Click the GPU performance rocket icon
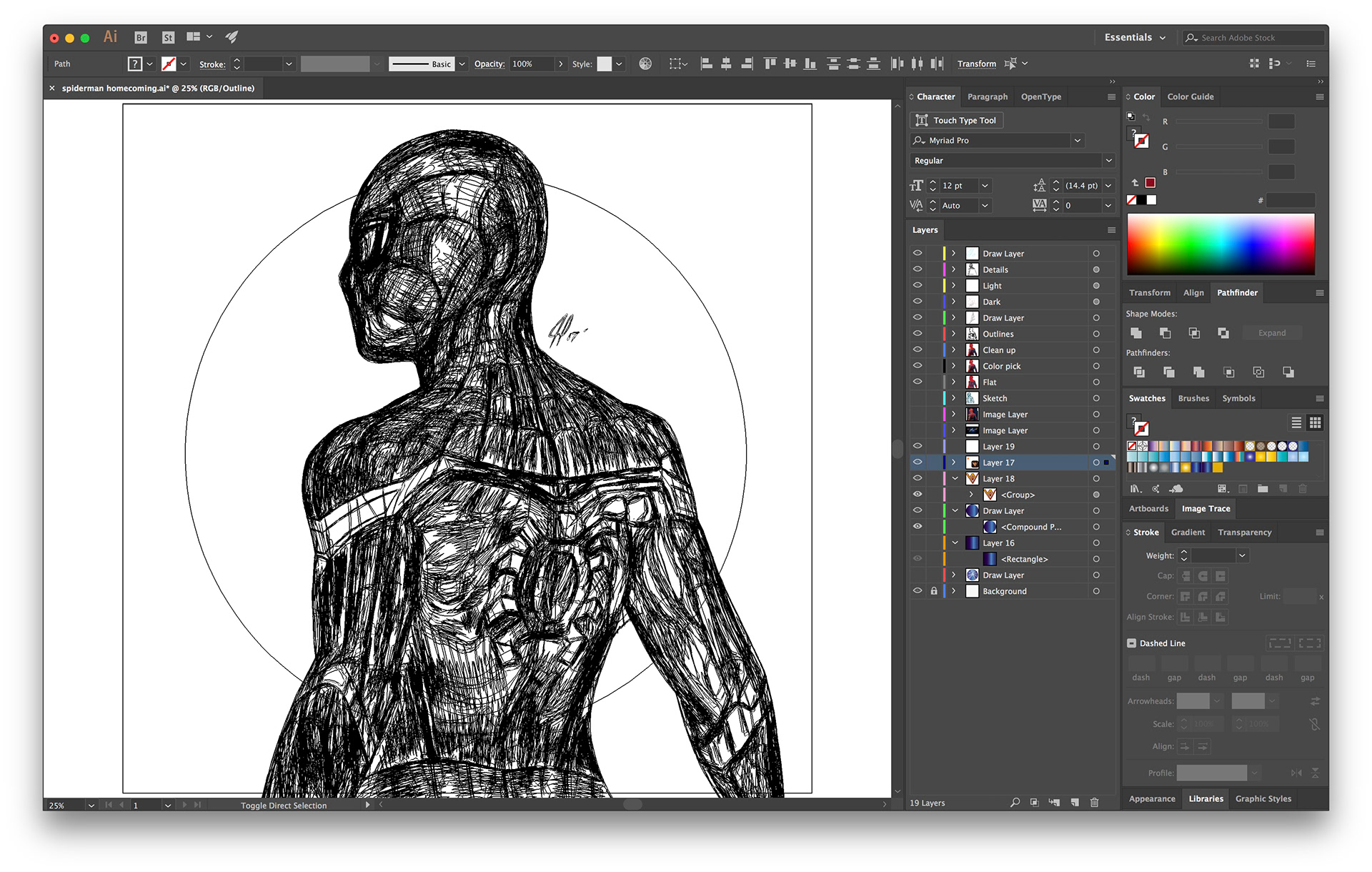The width and height of the screenshot is (1372, 872). [232, 37]
